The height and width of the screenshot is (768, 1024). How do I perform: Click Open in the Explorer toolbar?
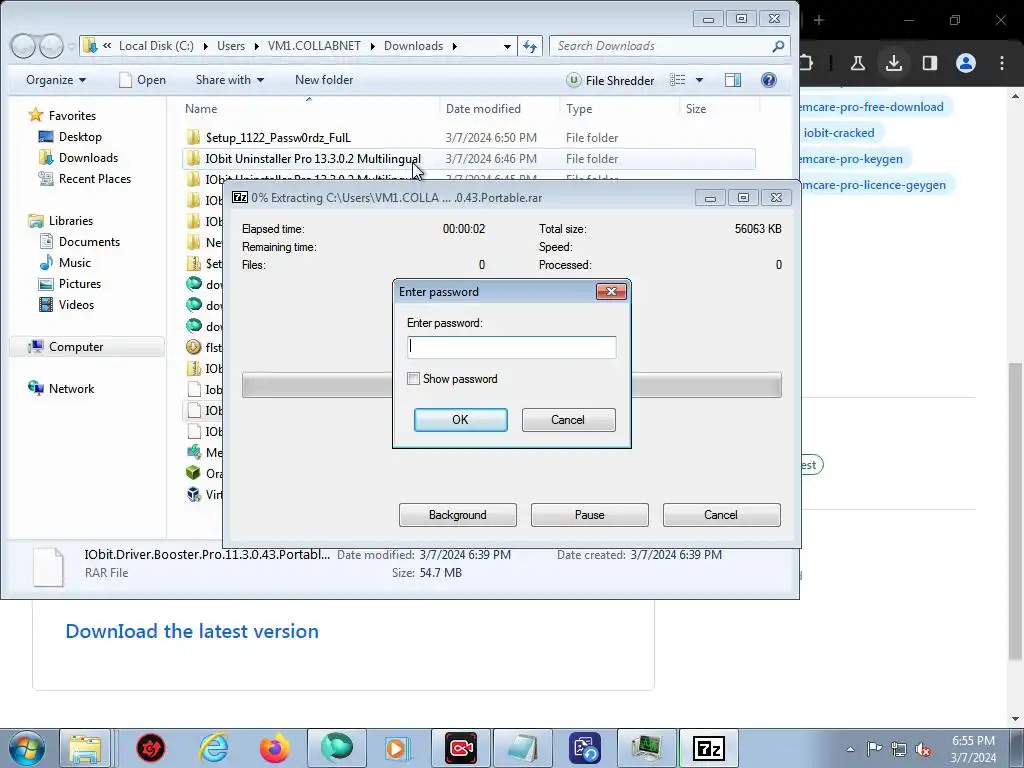(142, 80)
